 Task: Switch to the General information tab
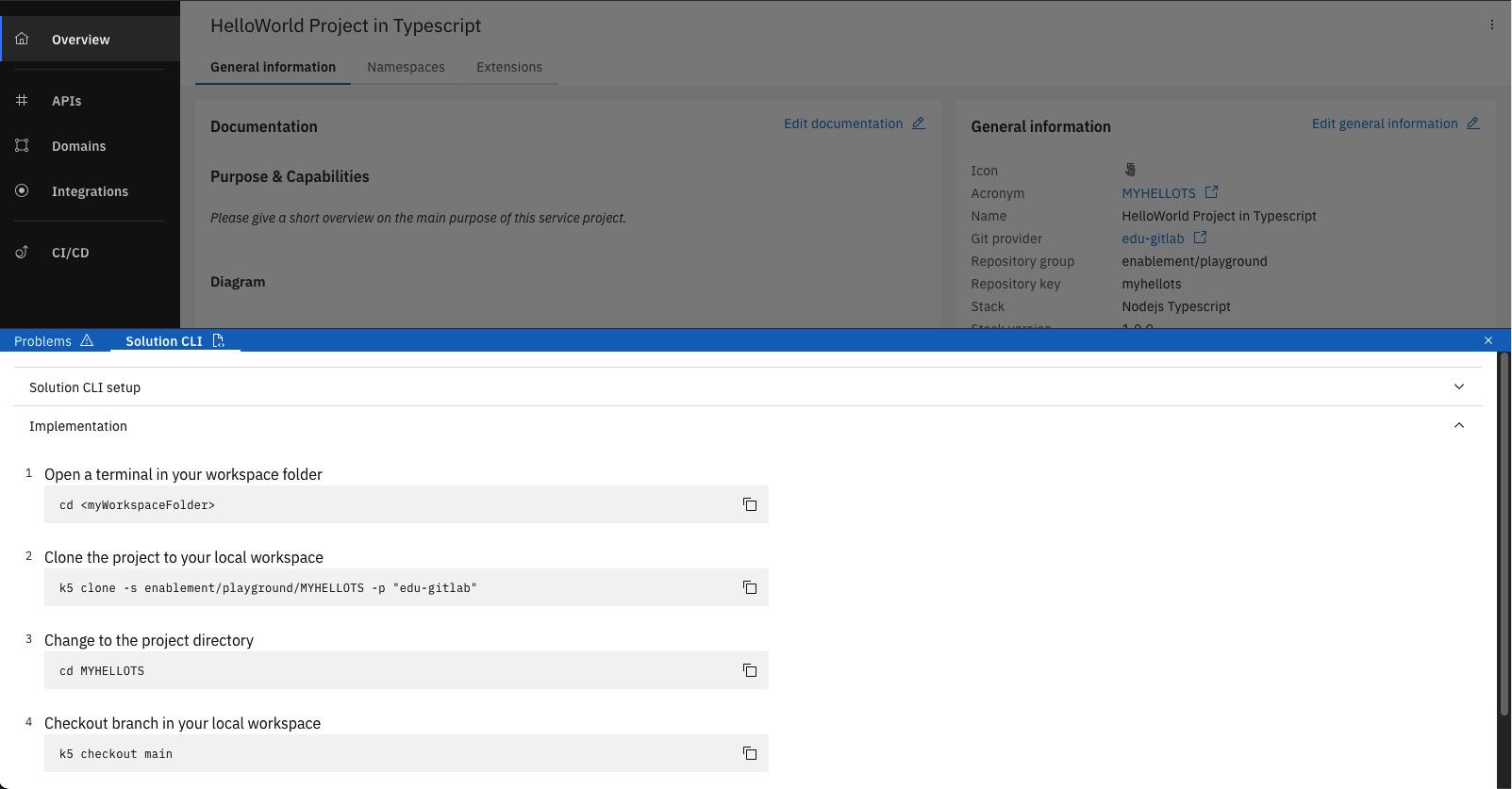click(x=273, y=67)
